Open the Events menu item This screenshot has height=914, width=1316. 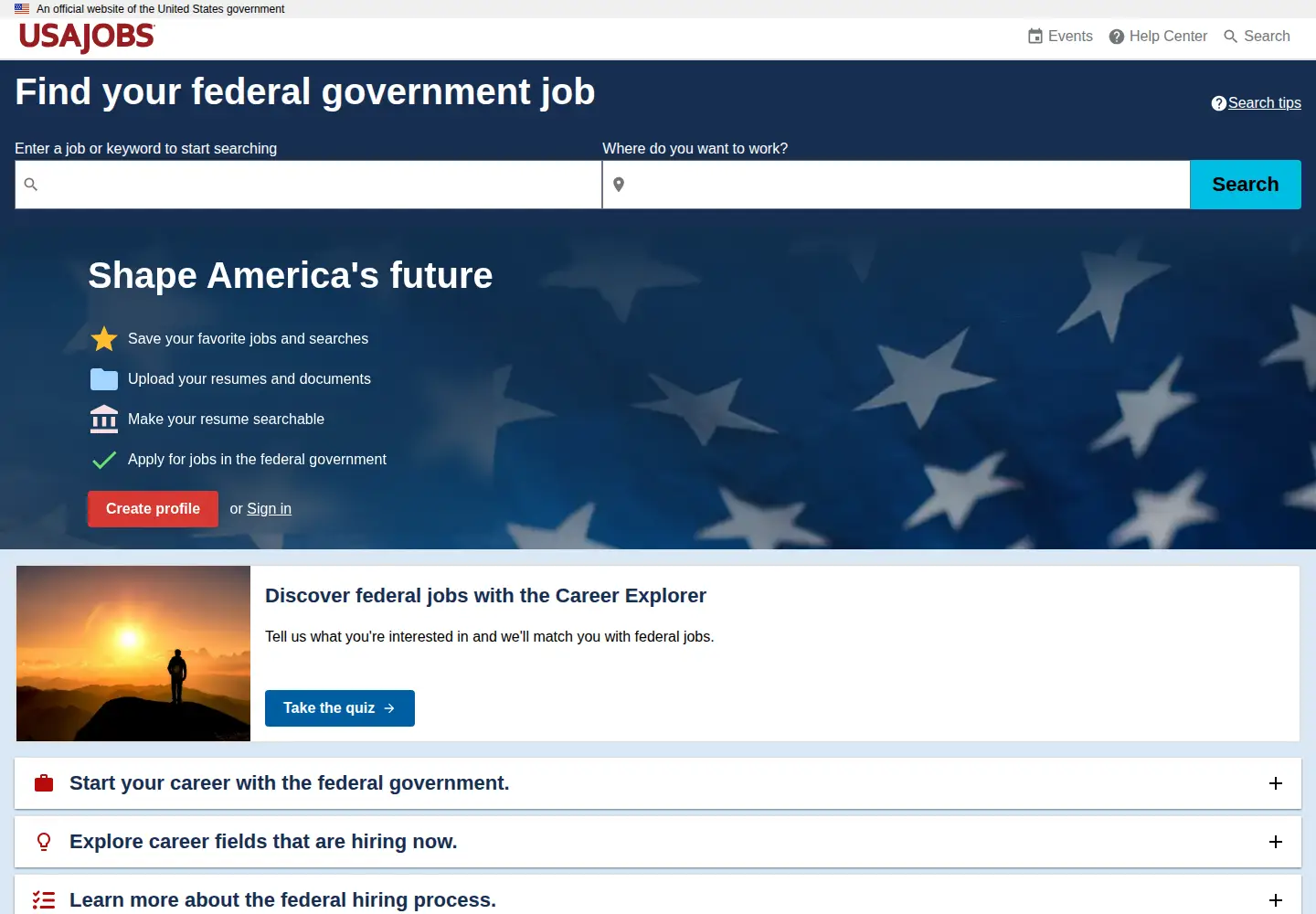(x=1060, y=37)
